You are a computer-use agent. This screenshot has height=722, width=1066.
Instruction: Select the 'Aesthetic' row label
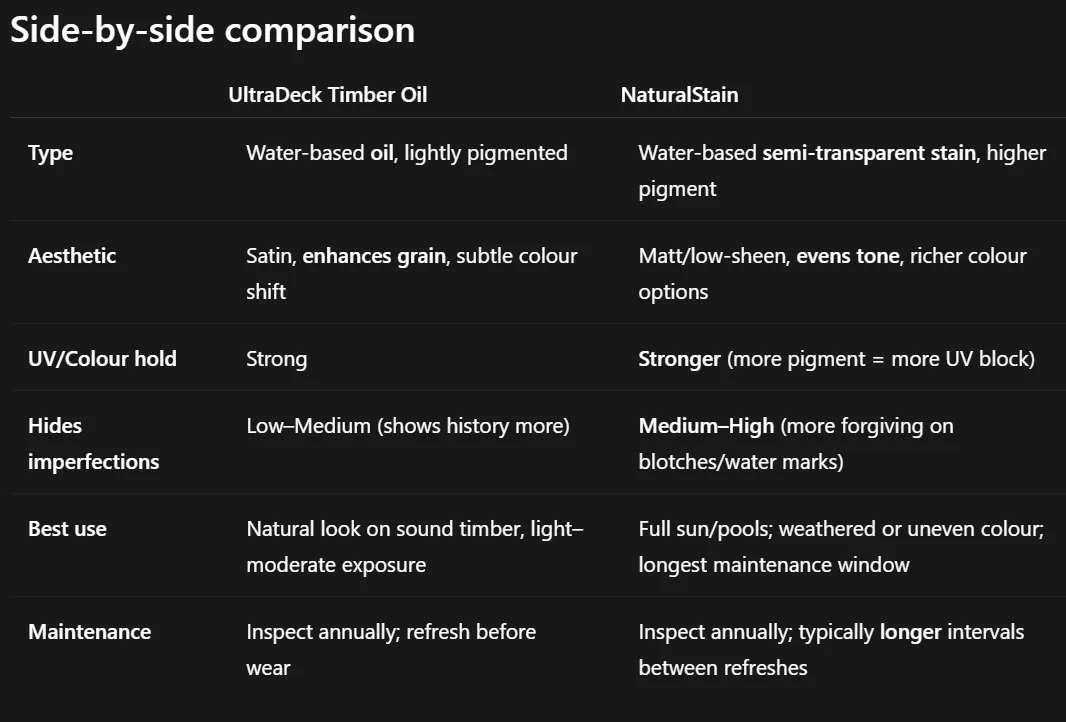(72, 256)
